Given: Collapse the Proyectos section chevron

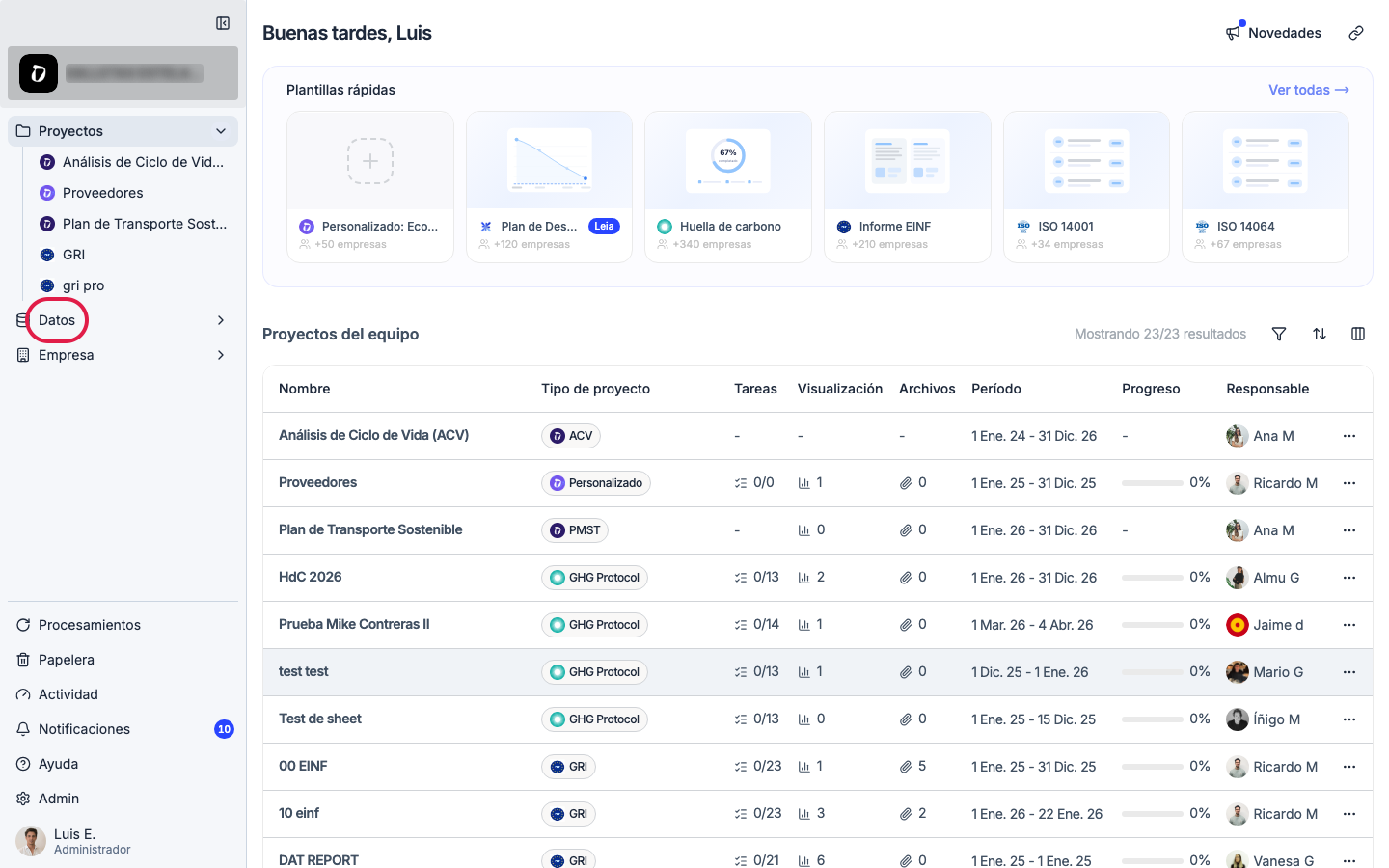Looking at the screenshot, I should click(x=221, y=131).
